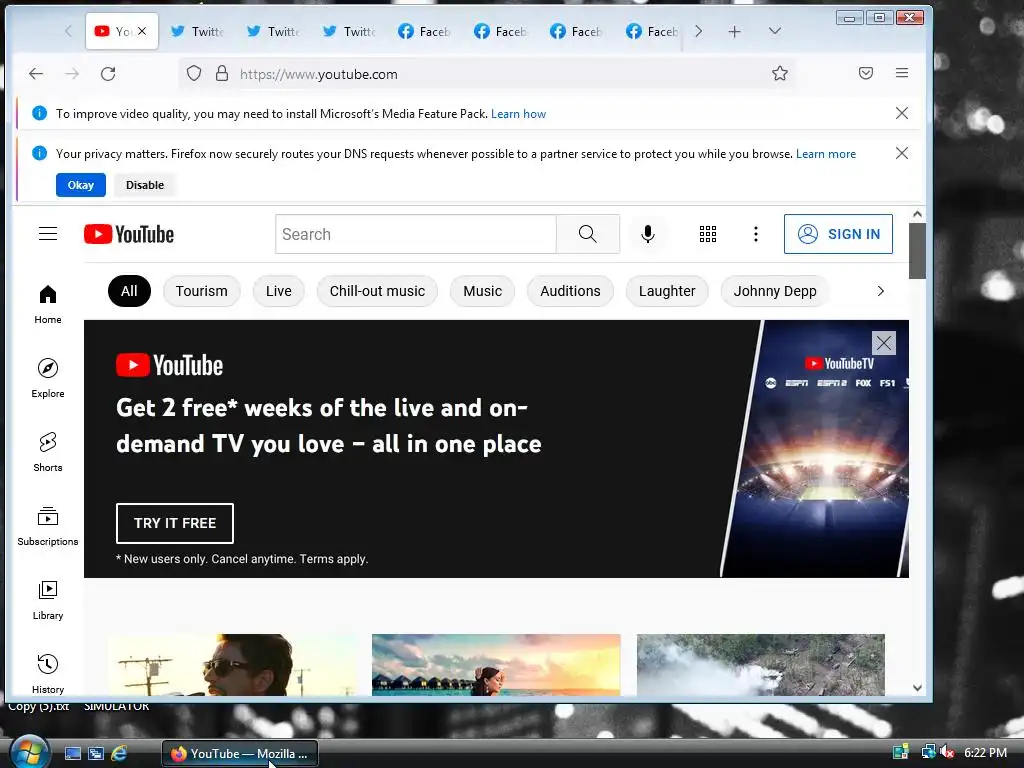The height and width of the screenshot is (768, 1024).
Task: Open History in the sidebar
Action: coord(48,674)
